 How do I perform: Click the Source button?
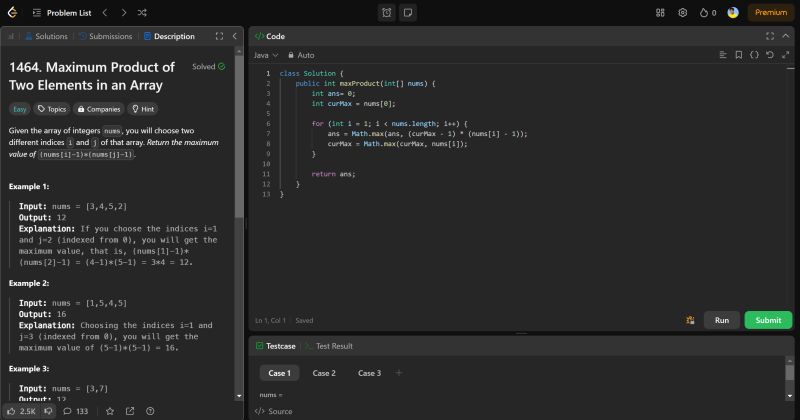[x=274, y=411]
